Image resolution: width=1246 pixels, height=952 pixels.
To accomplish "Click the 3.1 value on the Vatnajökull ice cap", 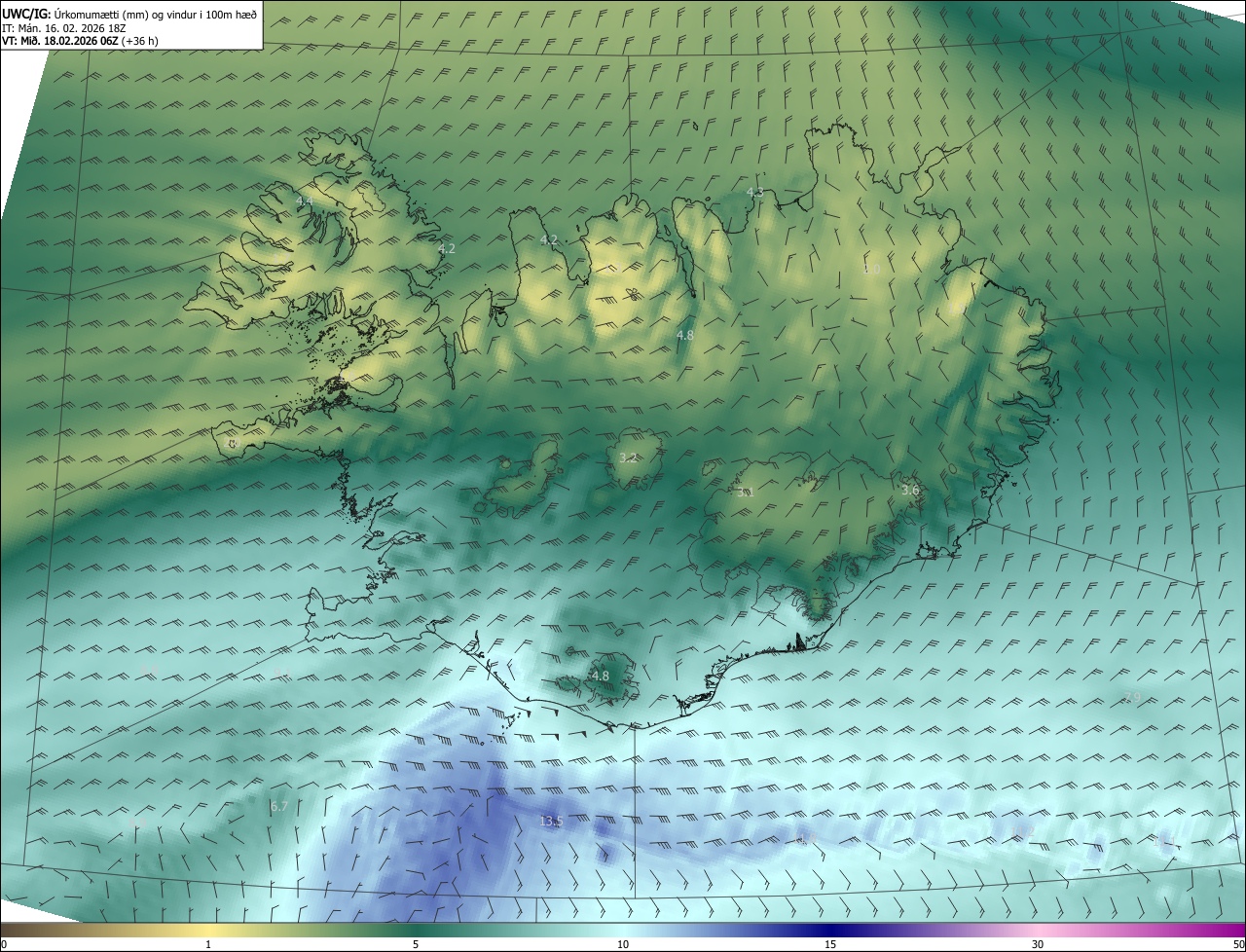I will 745,493.
